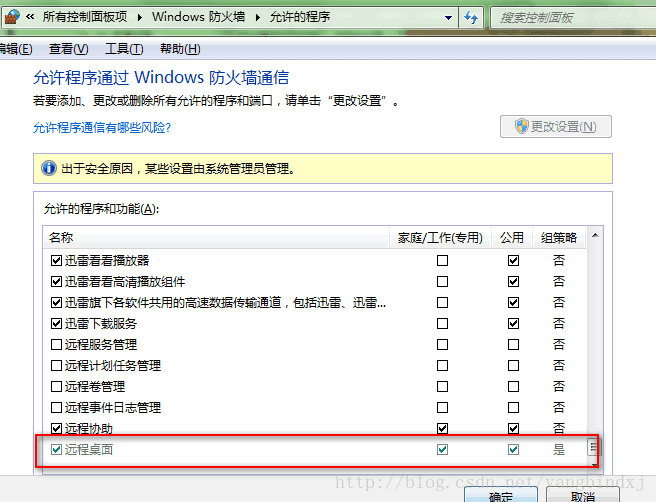This screenshot has width=656, height=502.
Task: Sort by 名称 column header
Action: (216, 238)
